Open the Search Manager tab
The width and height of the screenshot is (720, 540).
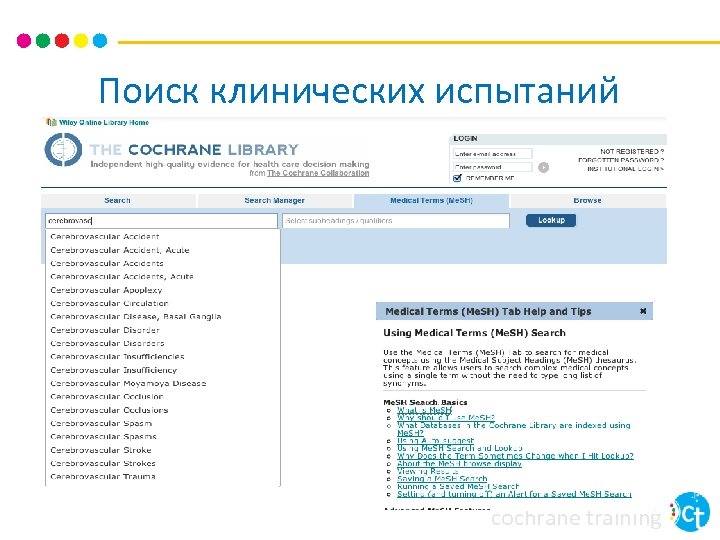coord(275,201)
